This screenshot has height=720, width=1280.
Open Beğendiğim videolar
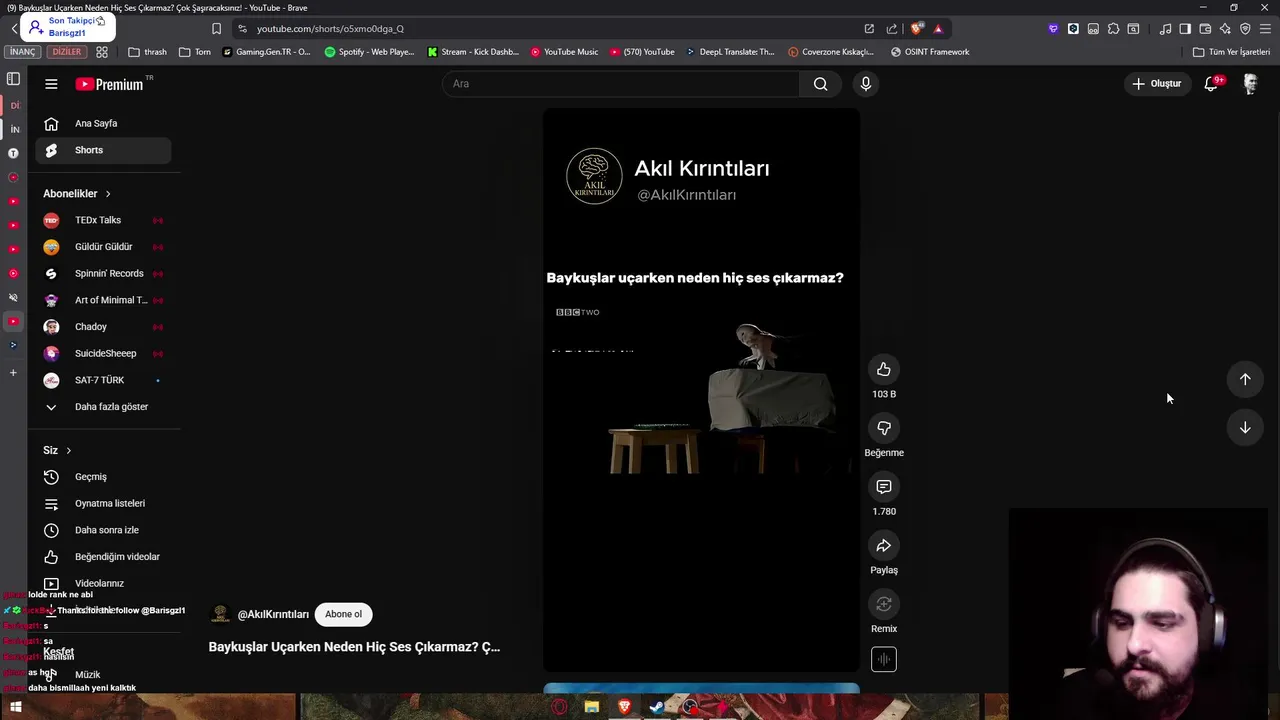coord(103,557)
